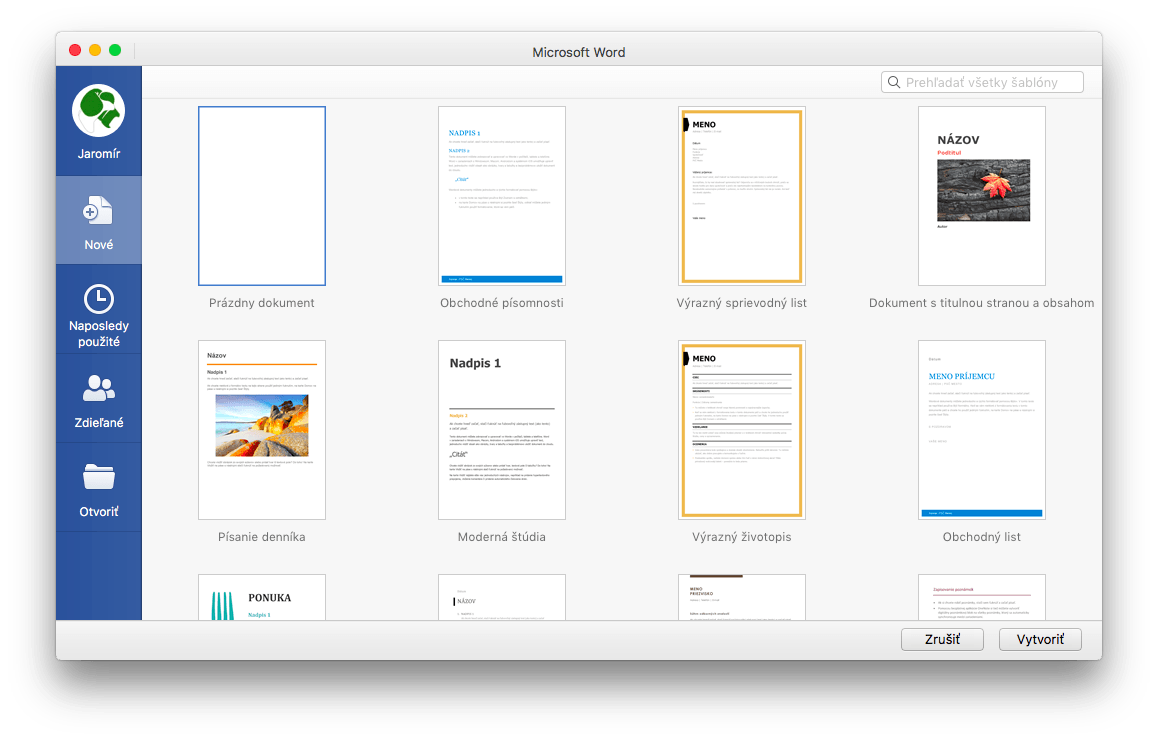
Task: Select Dokument s titulnou stranou a obsahom thumbnail
Action: coord(981,196)
